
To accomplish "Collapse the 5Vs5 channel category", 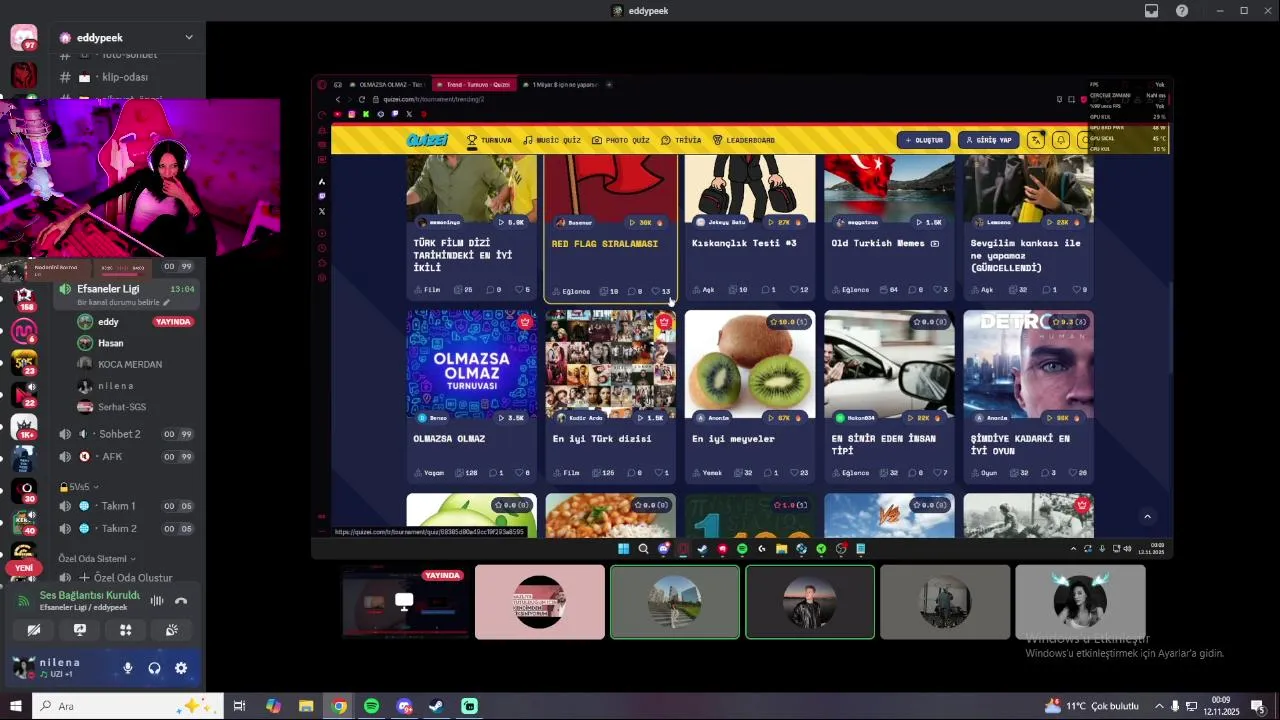I will point(79,486).
